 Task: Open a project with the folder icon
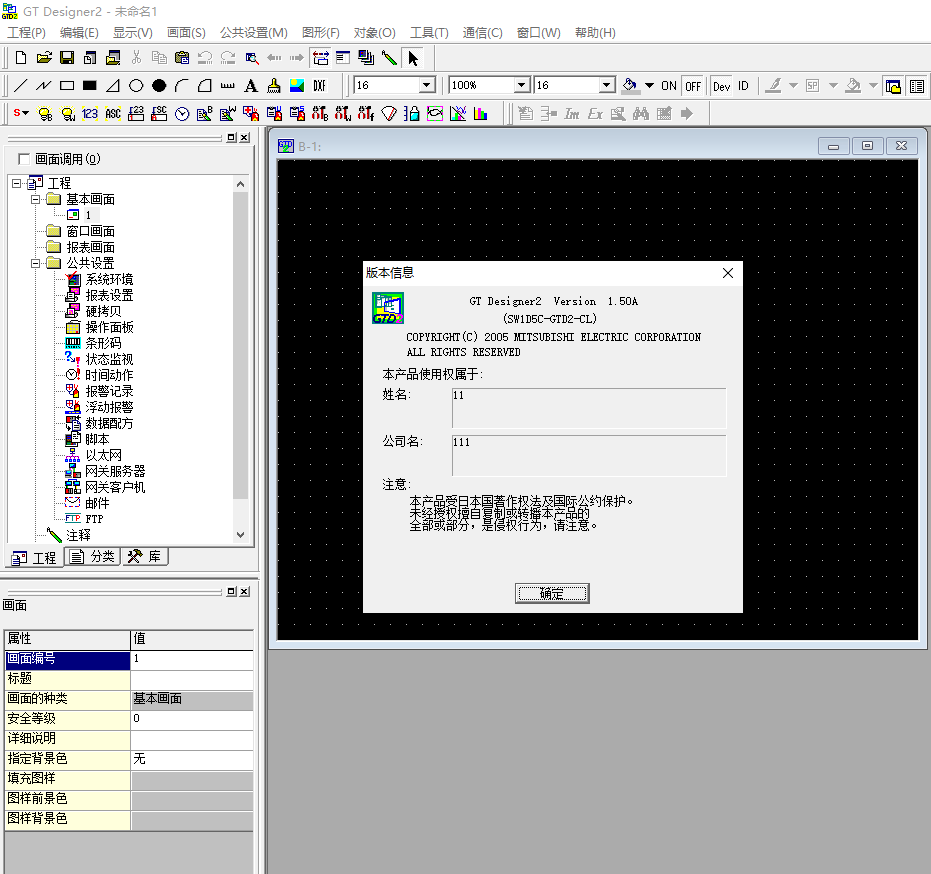[x=44, y=58]
